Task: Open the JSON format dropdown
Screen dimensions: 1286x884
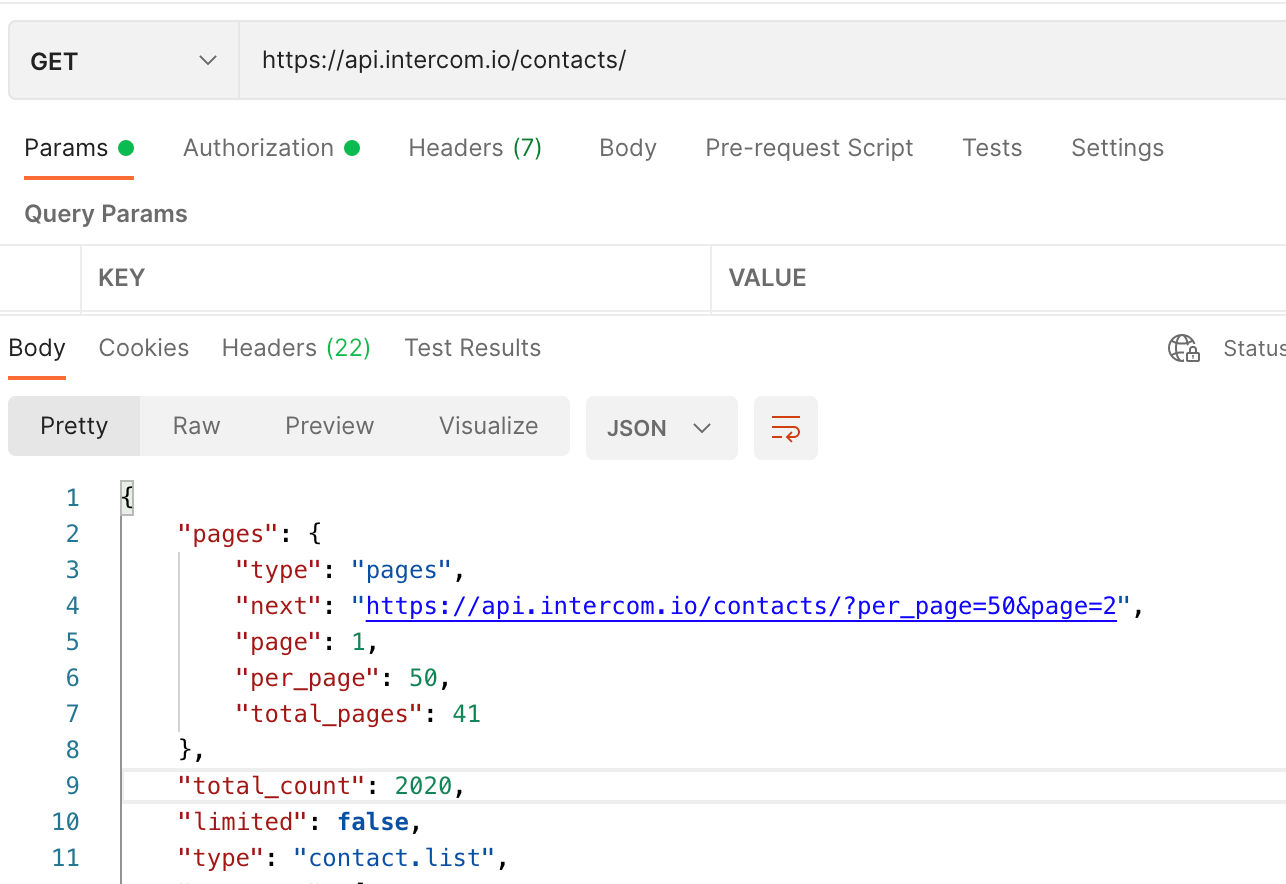Action: coord(662,428)
